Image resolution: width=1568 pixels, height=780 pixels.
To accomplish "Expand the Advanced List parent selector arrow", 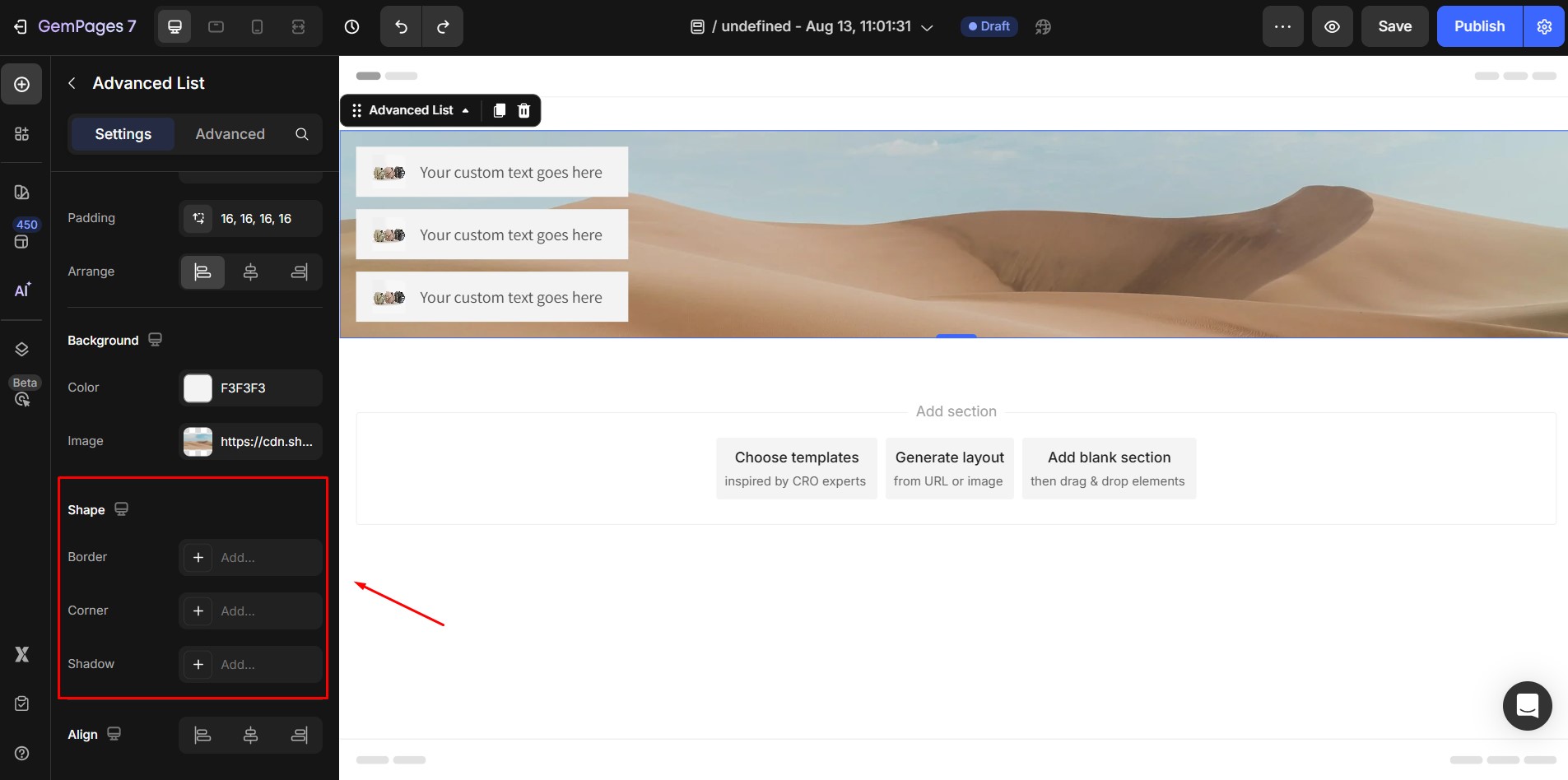I will pos(466,110).
